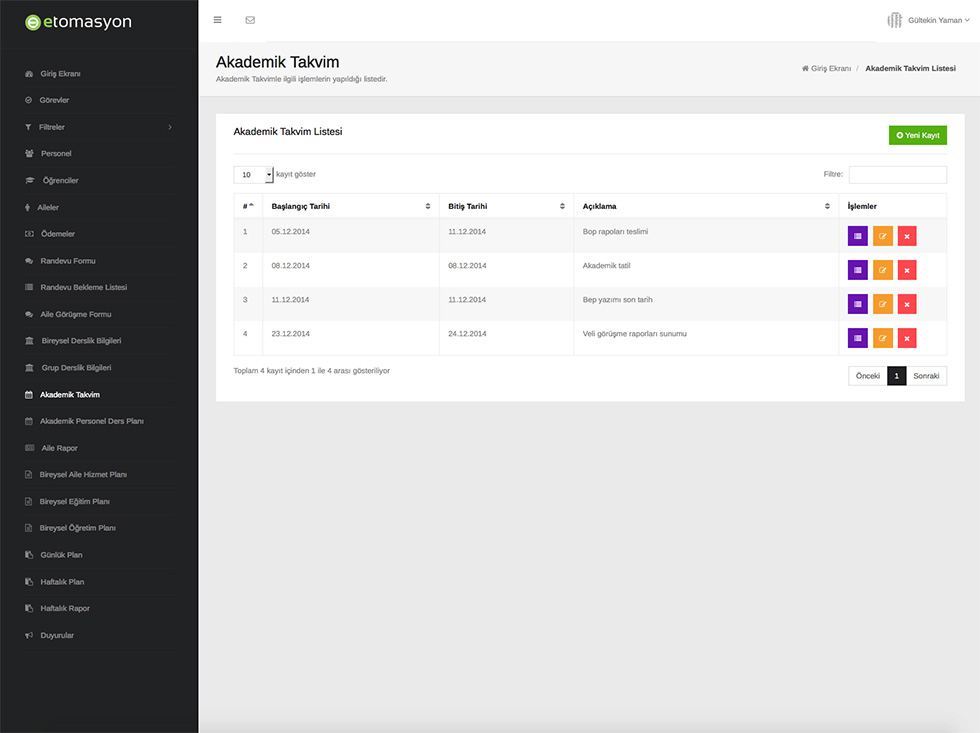Click the purple details icon for Akademik tatil
This screenshot has width=980, height=733.
[x=858, y=270]
